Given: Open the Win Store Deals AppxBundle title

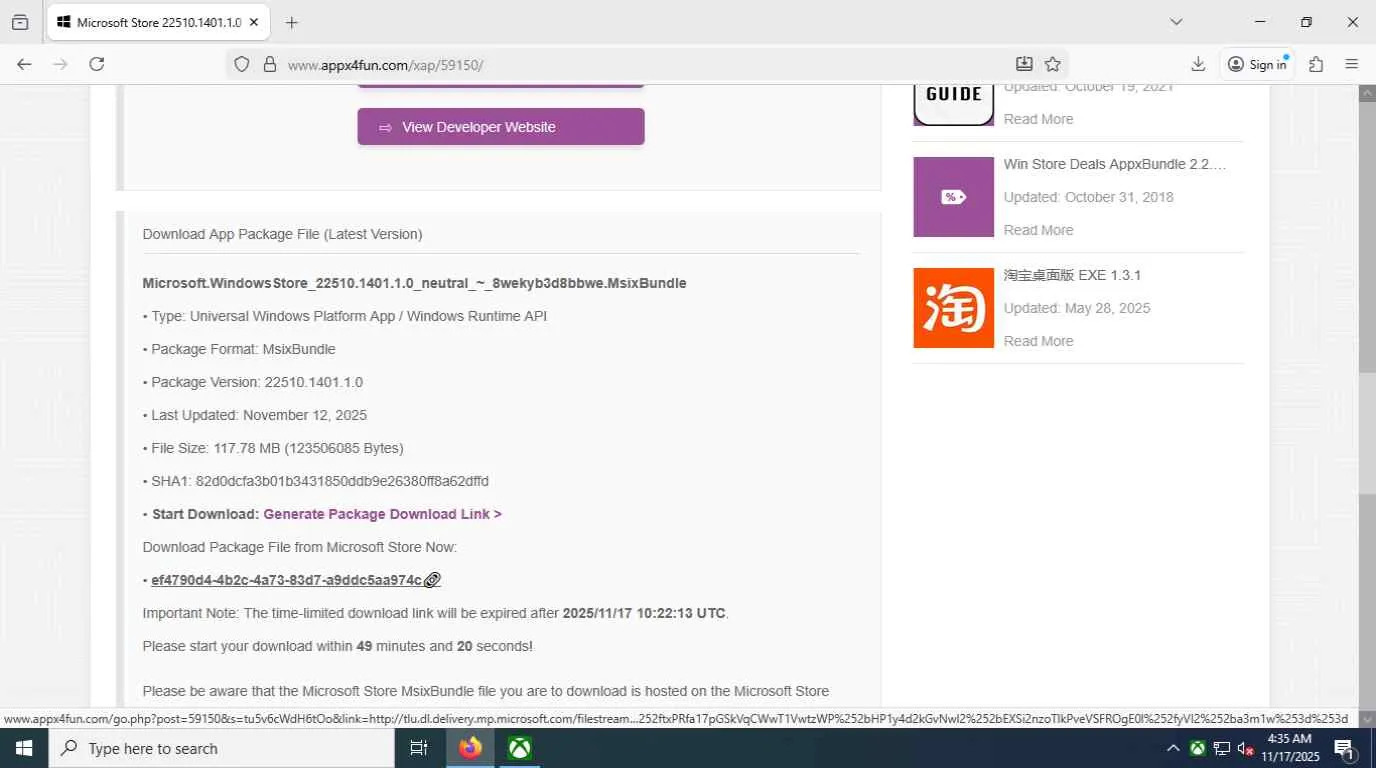Looking at the screenshot, I should (1115, 164).
